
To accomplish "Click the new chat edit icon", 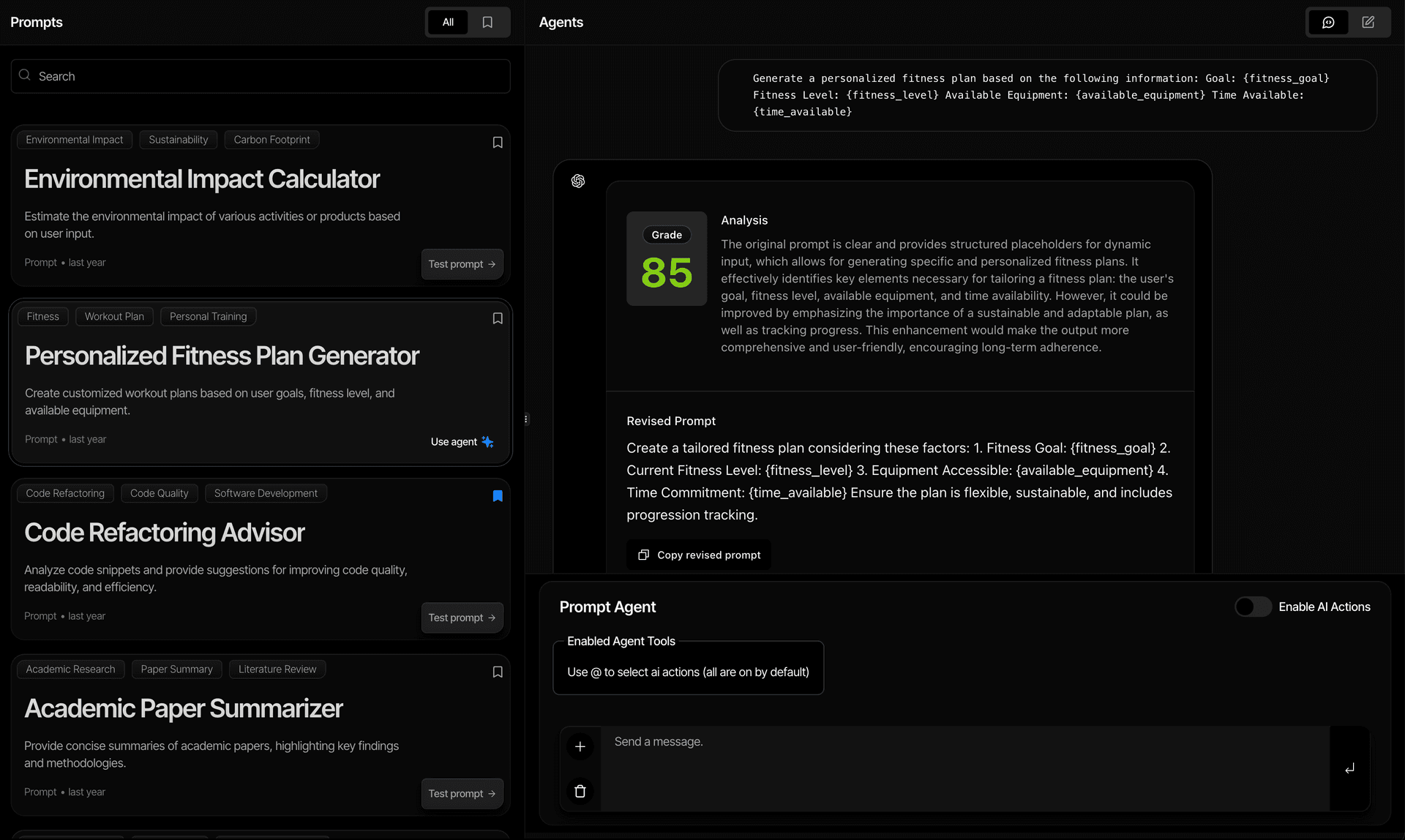I will (1368, 22).
